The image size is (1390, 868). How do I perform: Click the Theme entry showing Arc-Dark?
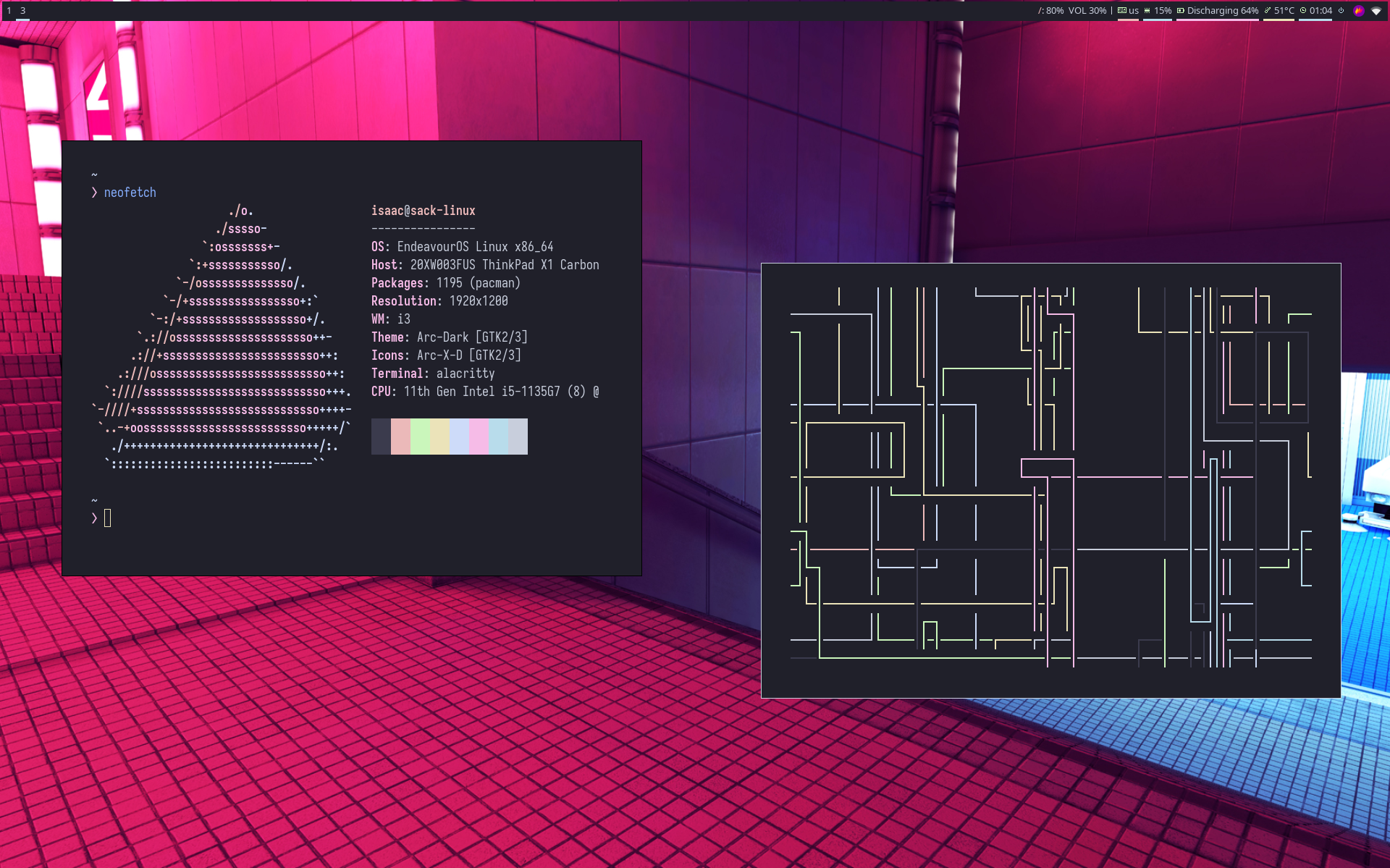(x=449, y=337)
